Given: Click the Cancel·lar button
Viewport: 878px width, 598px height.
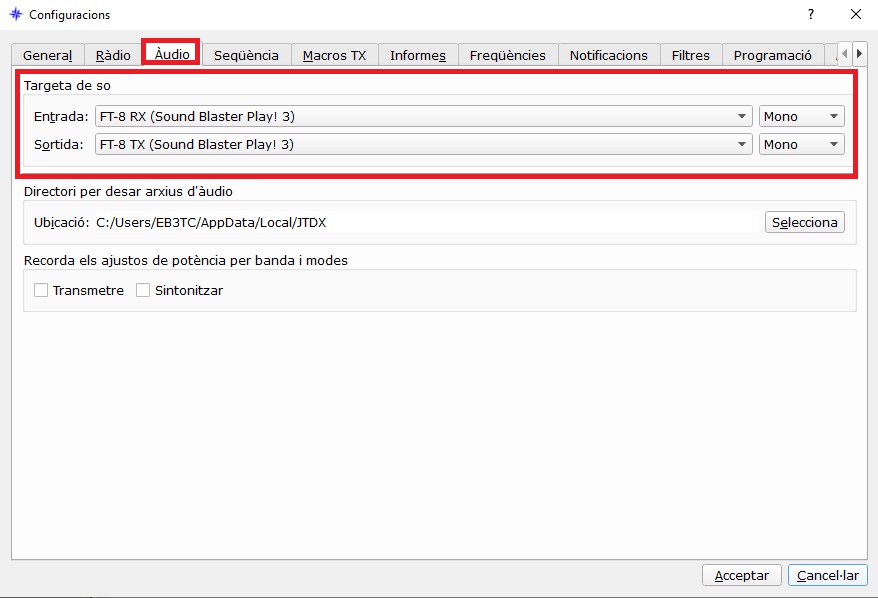Looking at the screenshot, I should (x=828, y=576).
